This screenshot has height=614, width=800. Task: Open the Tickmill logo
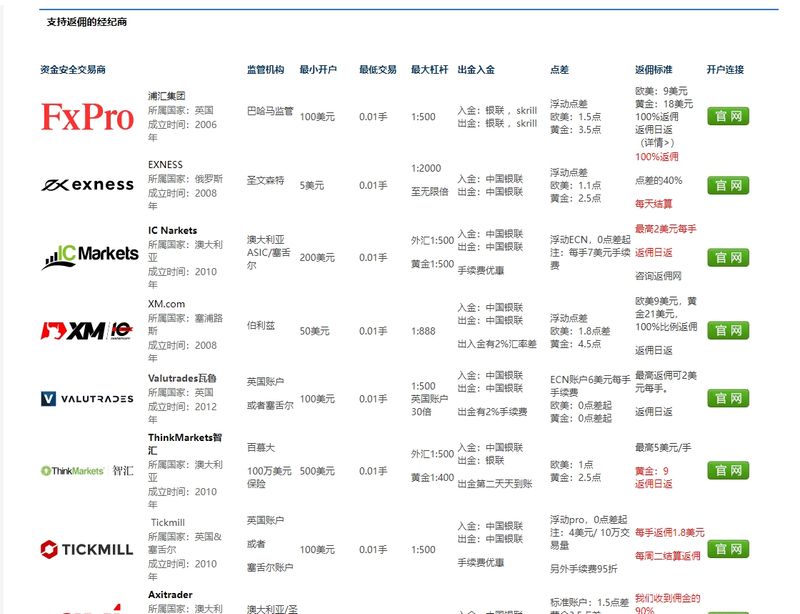pos(87,549)
